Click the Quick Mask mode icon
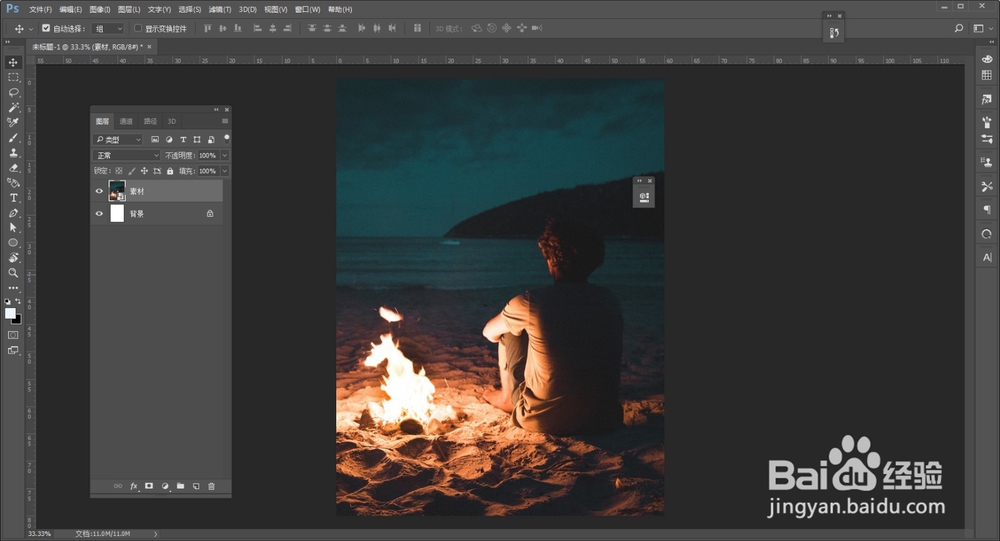The image size is (1000, 541). click(x=13, y=335)
